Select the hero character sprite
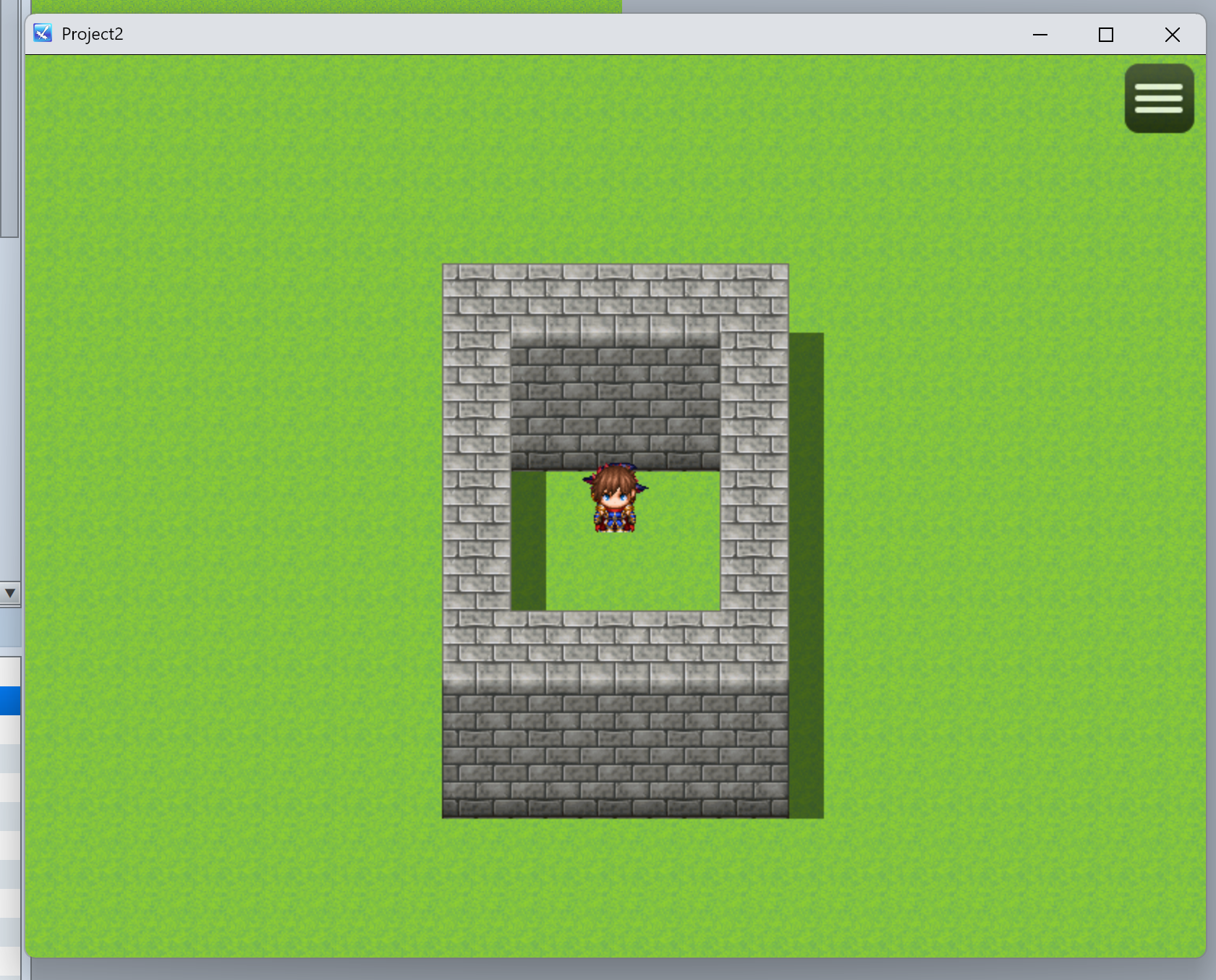 [x=615, y=498]
